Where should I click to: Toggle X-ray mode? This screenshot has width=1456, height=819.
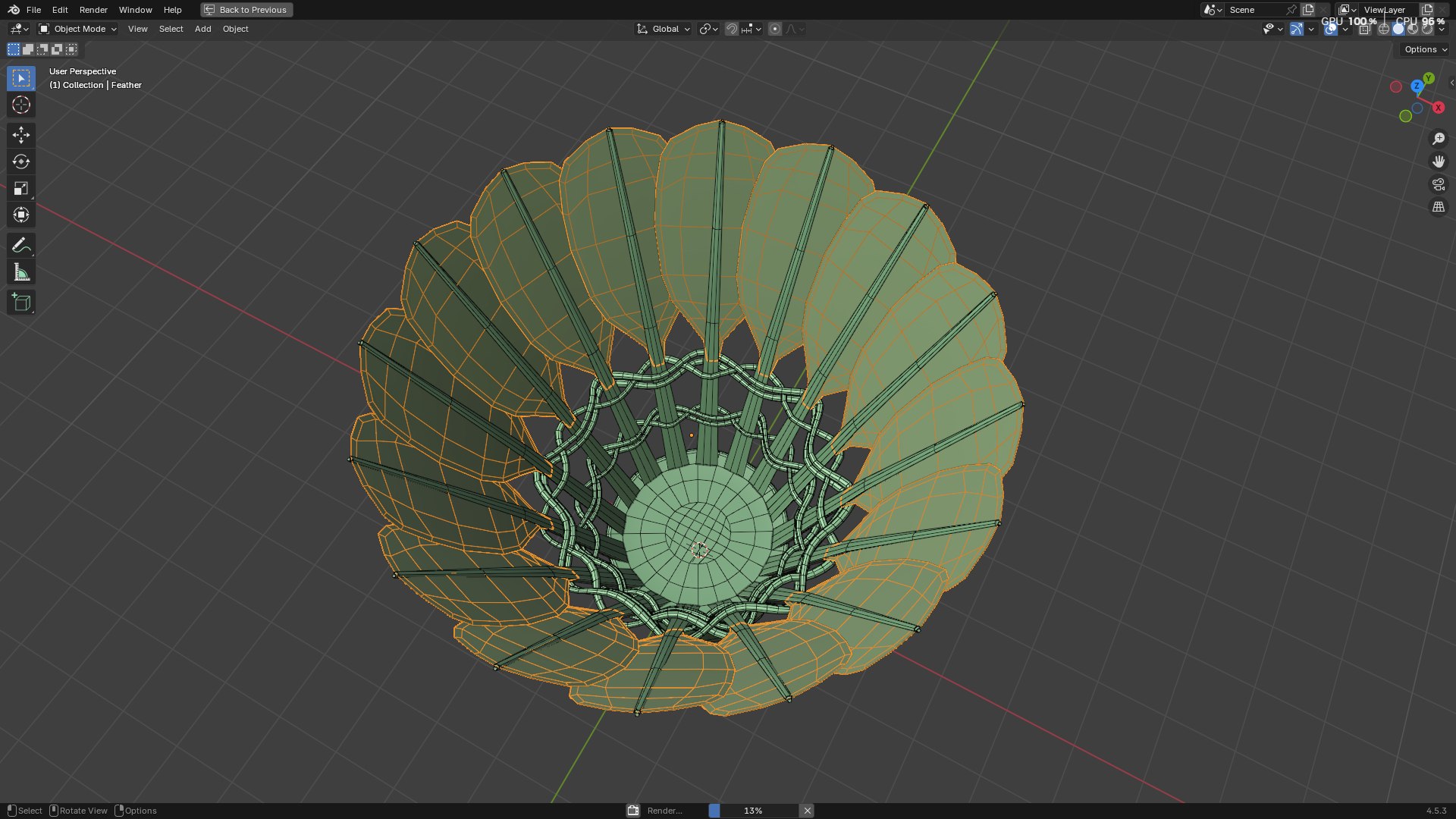[x=1364, y=29]
